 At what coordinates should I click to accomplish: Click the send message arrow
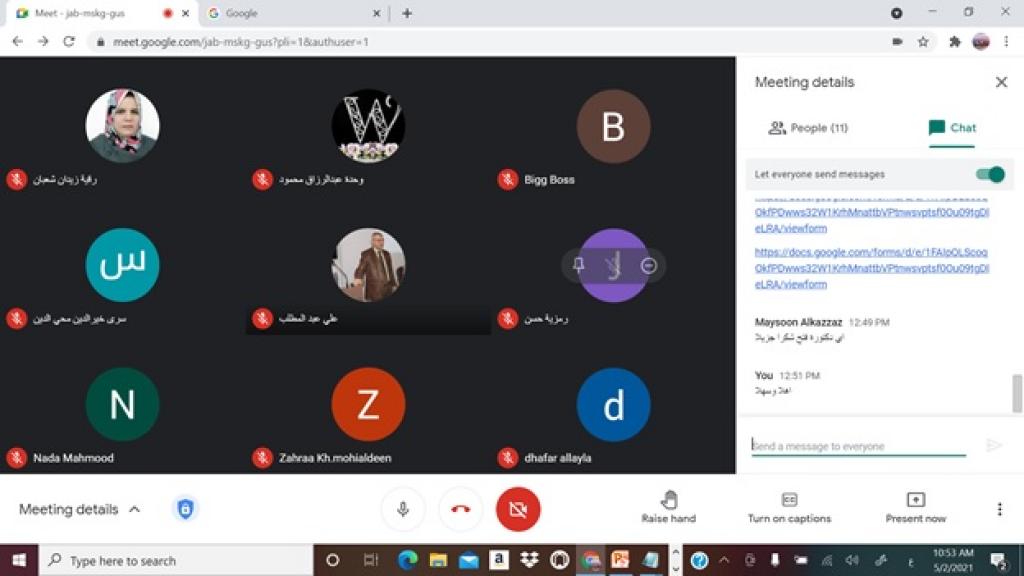point(993,446)
